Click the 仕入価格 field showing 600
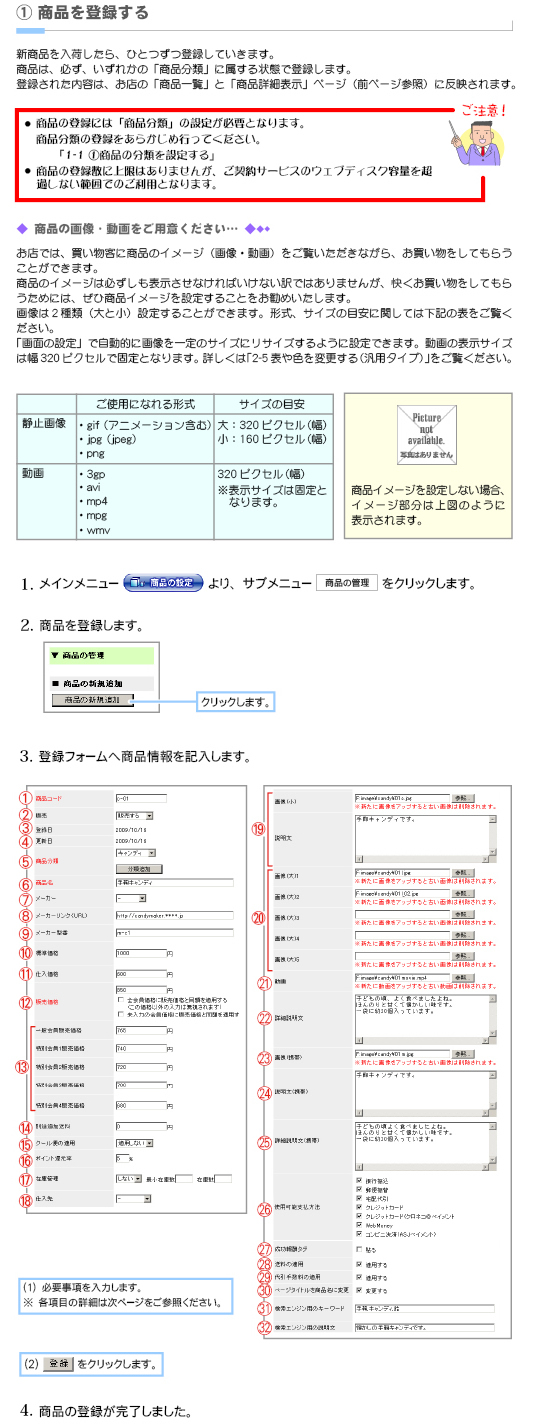Screen dimensions: 536x1425 (141, 972)
